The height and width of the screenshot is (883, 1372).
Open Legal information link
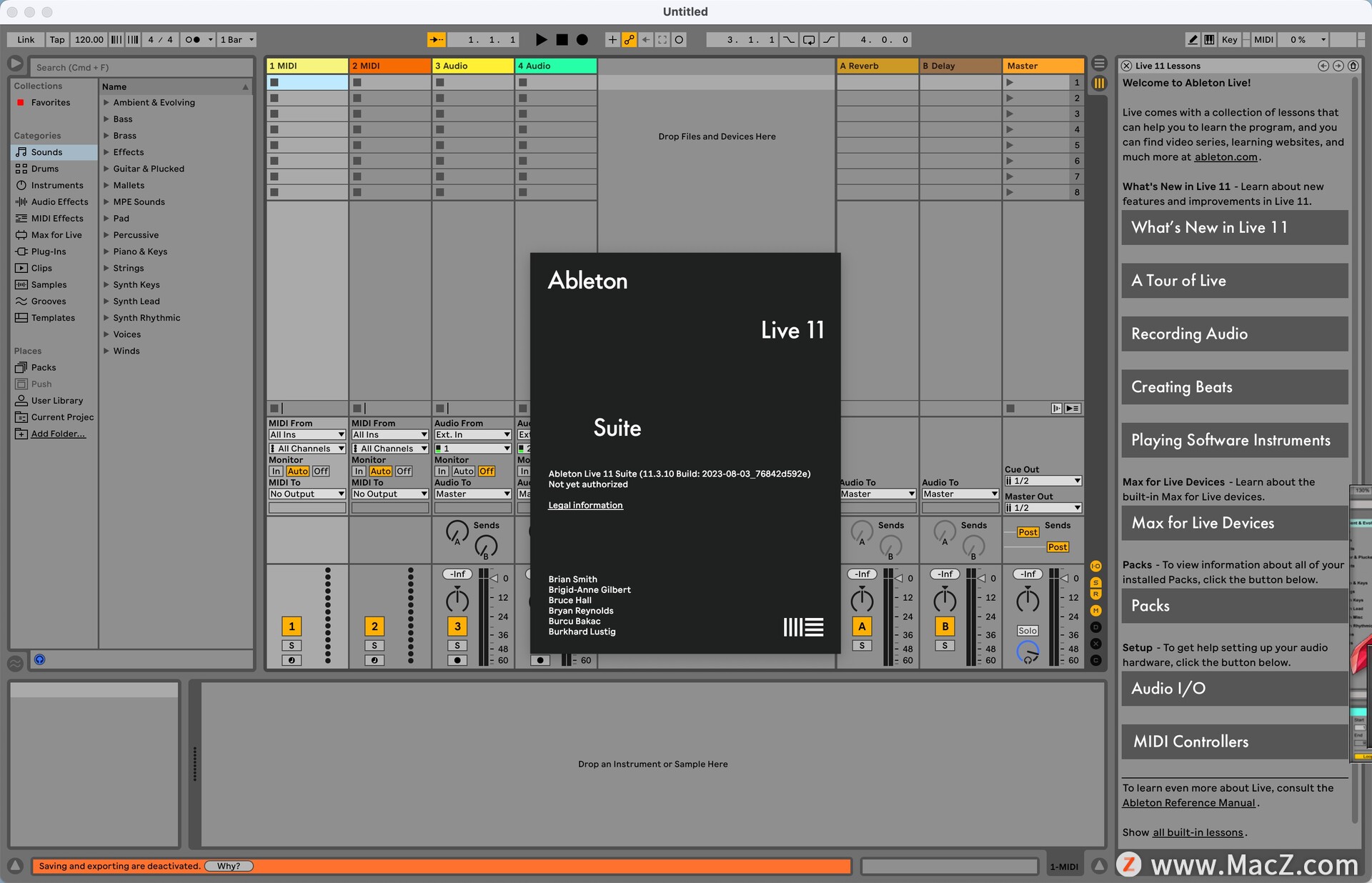coord(585,505)
